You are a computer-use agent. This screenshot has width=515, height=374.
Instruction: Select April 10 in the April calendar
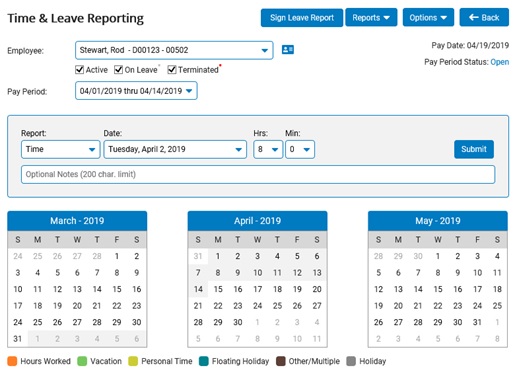click(257, 273)
